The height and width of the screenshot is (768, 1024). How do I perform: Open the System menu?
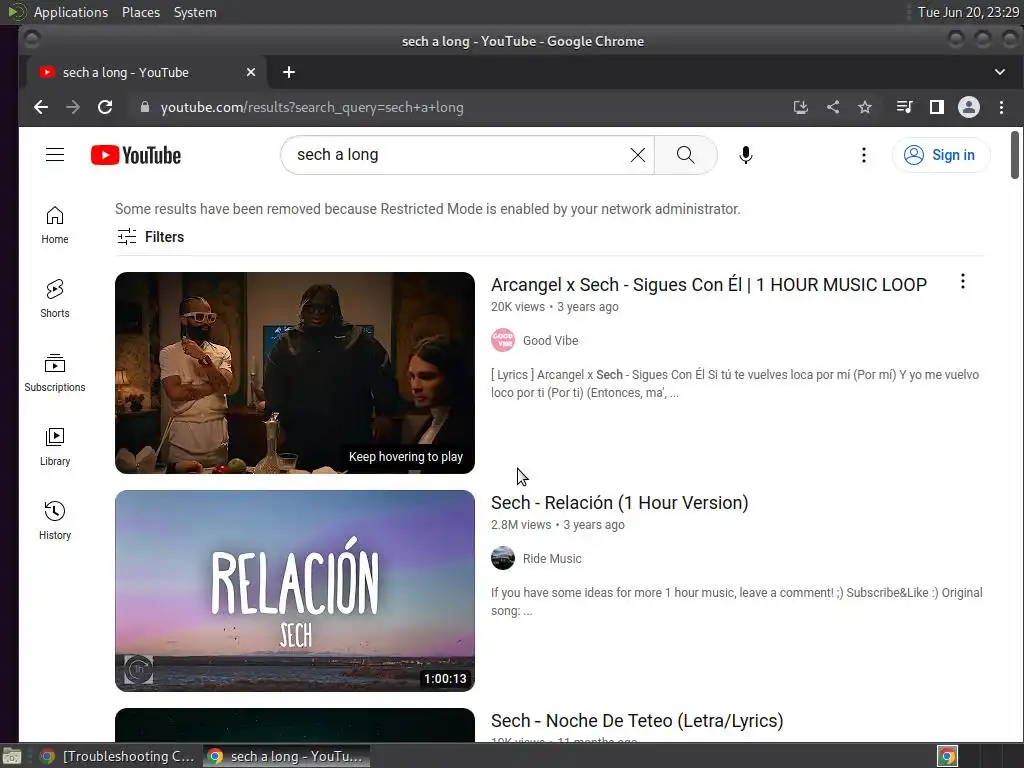coord(195,12)
